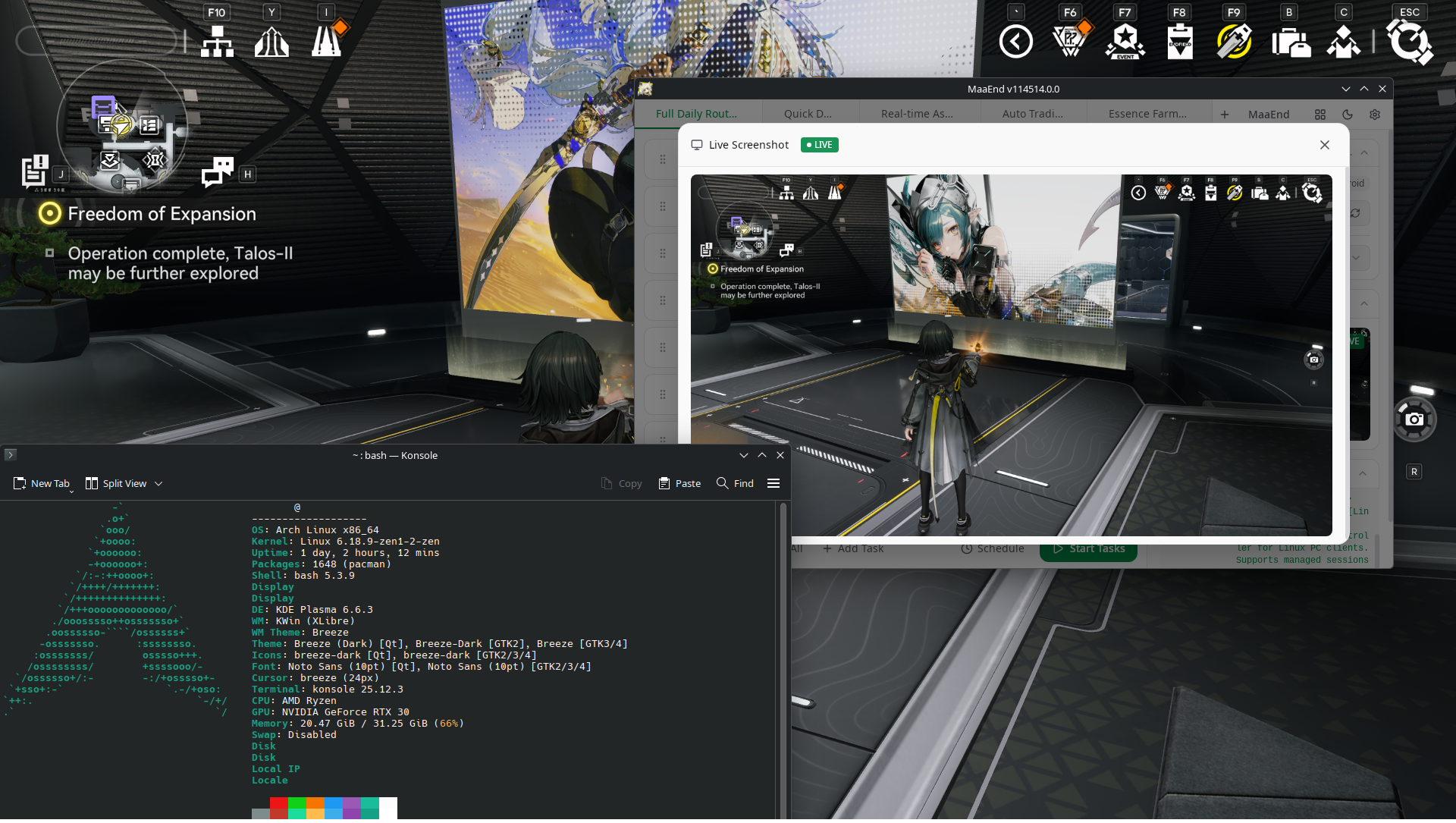Open the chat bubbles icon (H)
The image size is (1456, 823).
pyautogui.click(x=218, y=172)
